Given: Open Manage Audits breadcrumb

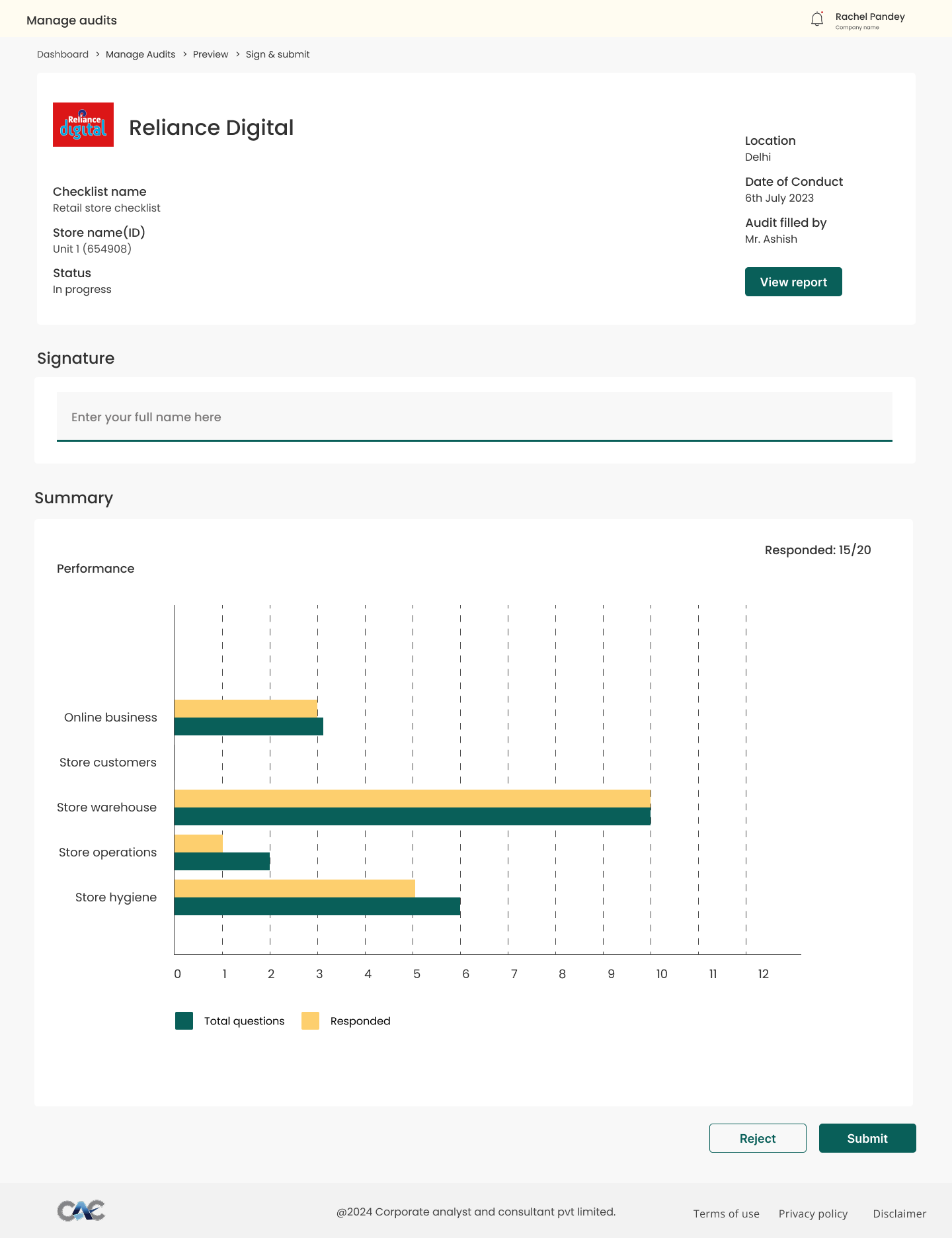Looking at the screenshot, I should coord(140,54).
